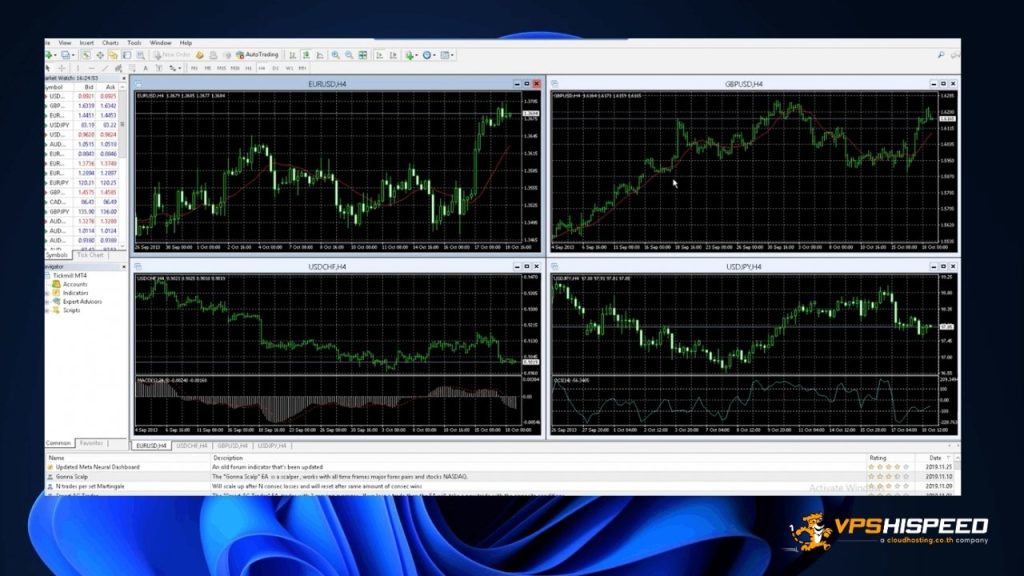Open the arrows objects dropdown in drawing toolbar

(180, 68)
